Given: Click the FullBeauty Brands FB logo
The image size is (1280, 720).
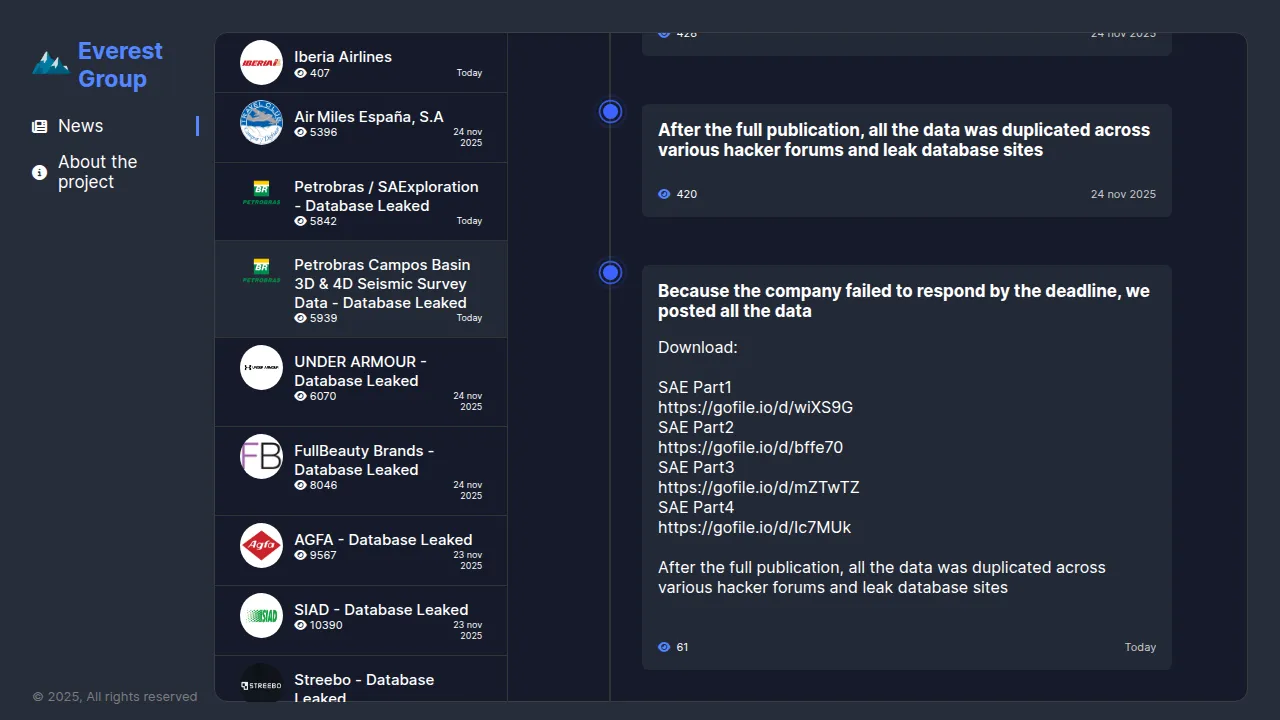Looking at the screenshot, I should (x=261, y=456).
